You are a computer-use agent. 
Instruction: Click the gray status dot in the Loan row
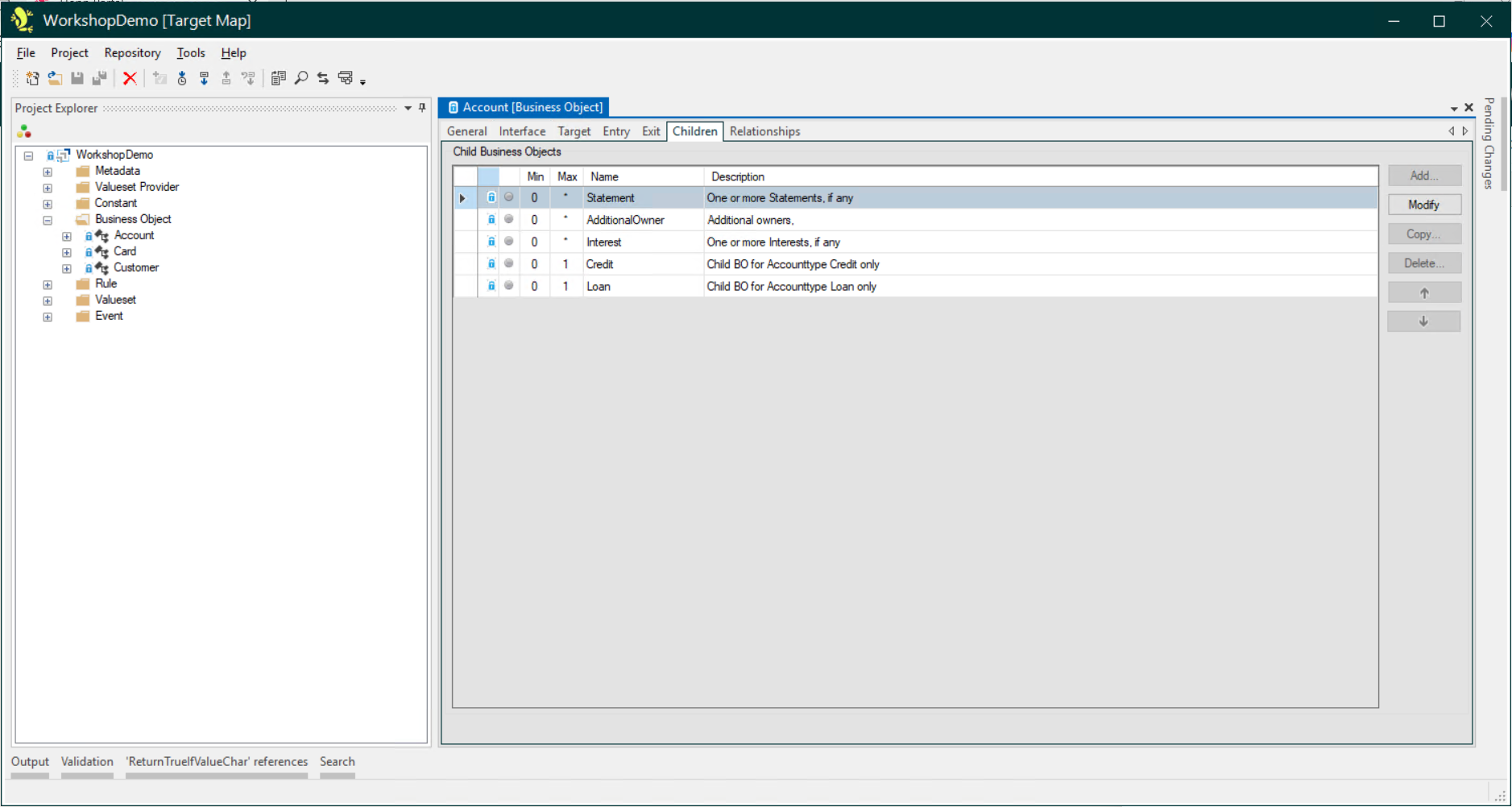pyautogui.click(x=509, y=285)
